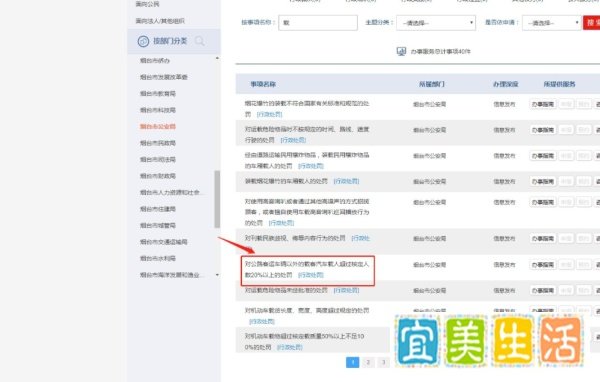Go to results page 1

352,362
